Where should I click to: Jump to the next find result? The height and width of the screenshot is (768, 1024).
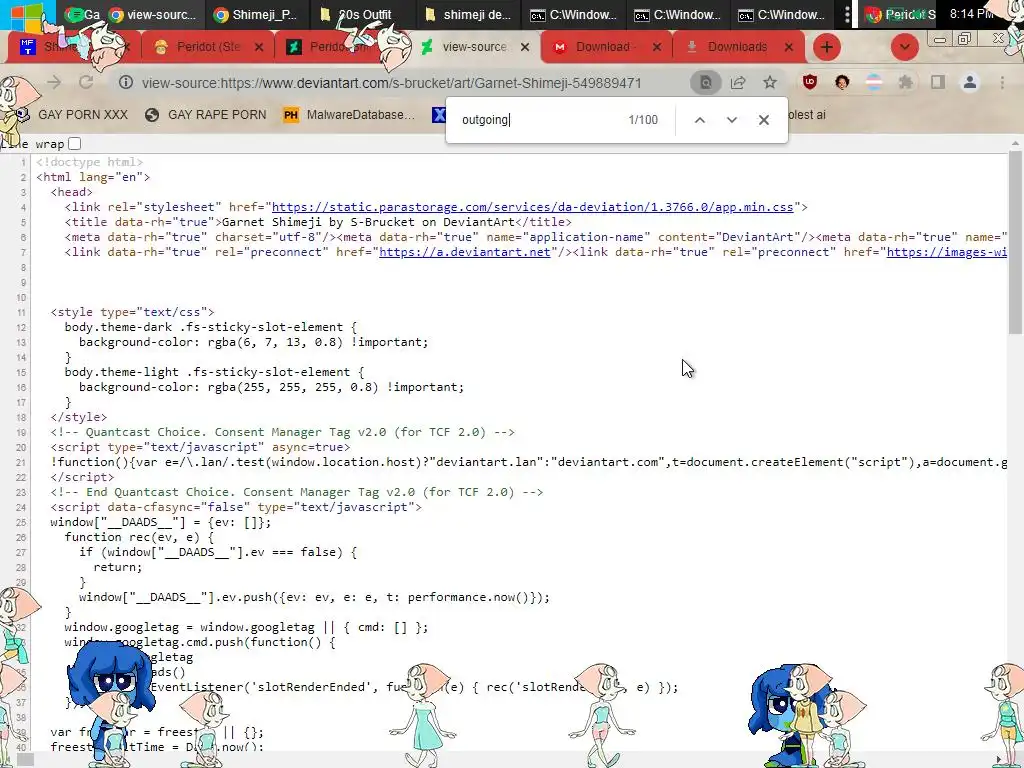(731, 120)
